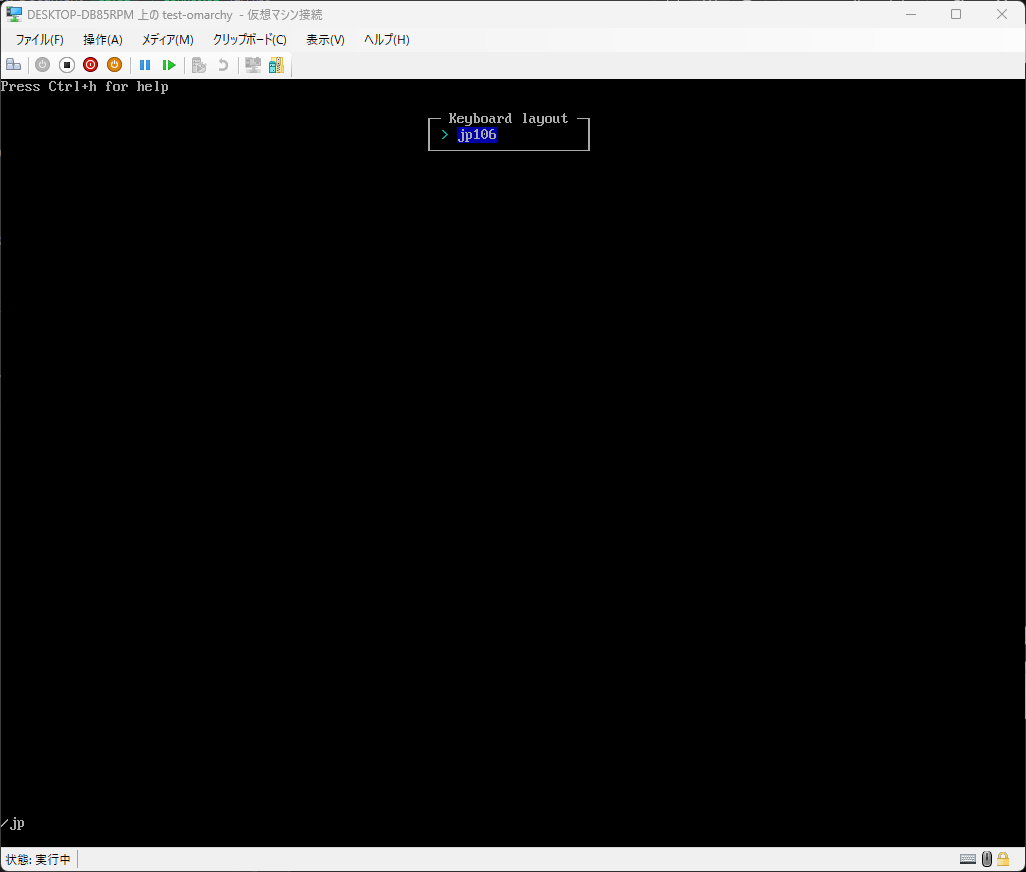Open the メディア(M) menu

[x=168, y=40]
